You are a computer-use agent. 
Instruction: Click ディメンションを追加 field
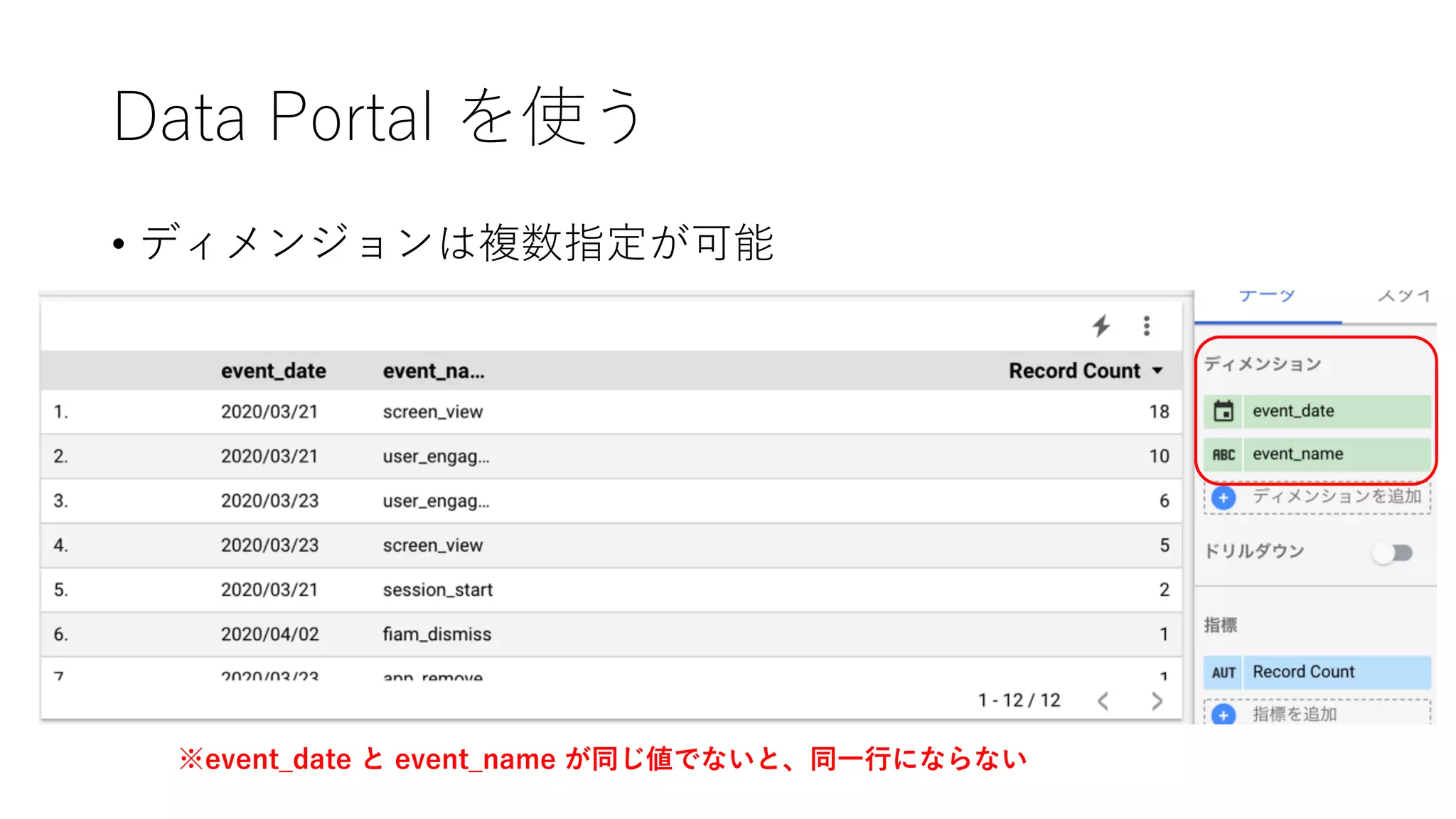pyautogui.click(x=1317, y=498)
